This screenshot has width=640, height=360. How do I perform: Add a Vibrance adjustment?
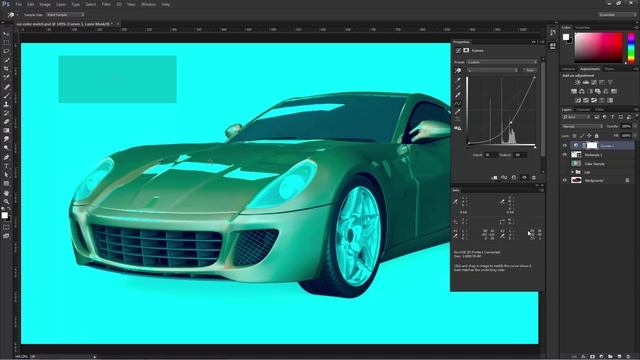[x=610, y=82]
